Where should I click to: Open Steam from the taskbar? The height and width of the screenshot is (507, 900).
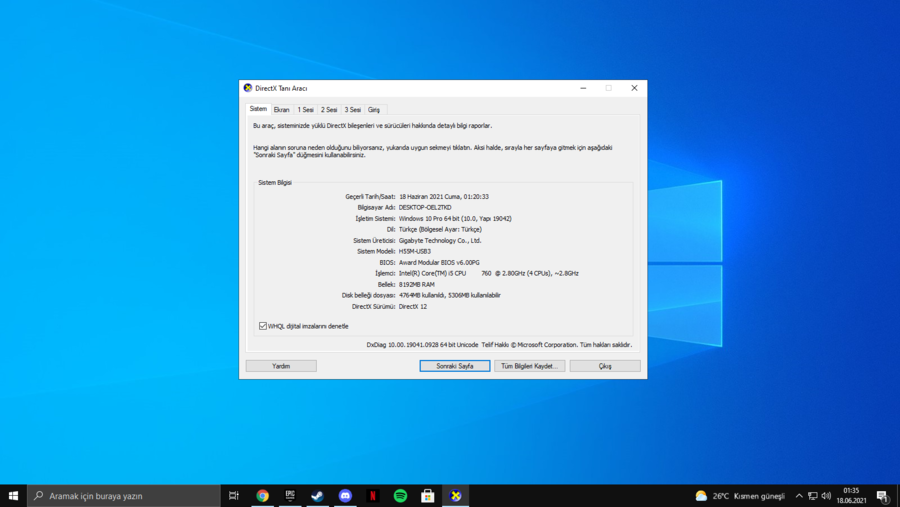(x=317, y=496)
